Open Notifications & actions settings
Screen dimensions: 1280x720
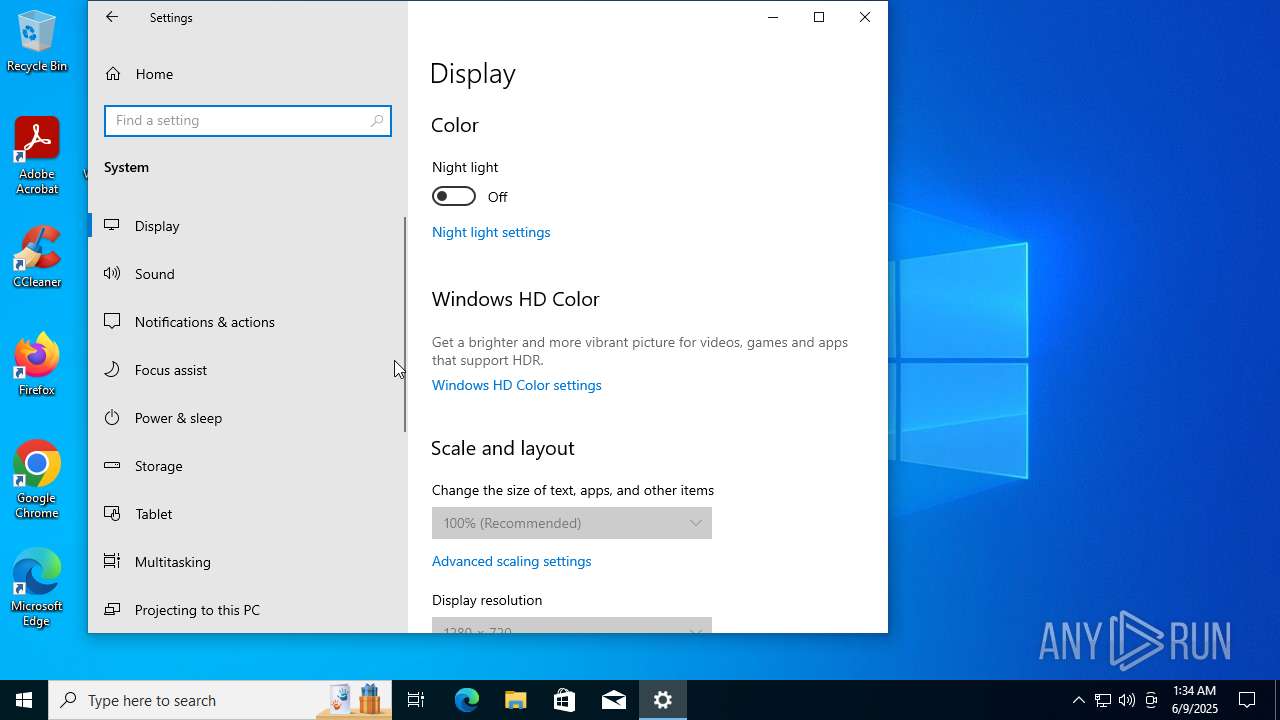point(246,322)
